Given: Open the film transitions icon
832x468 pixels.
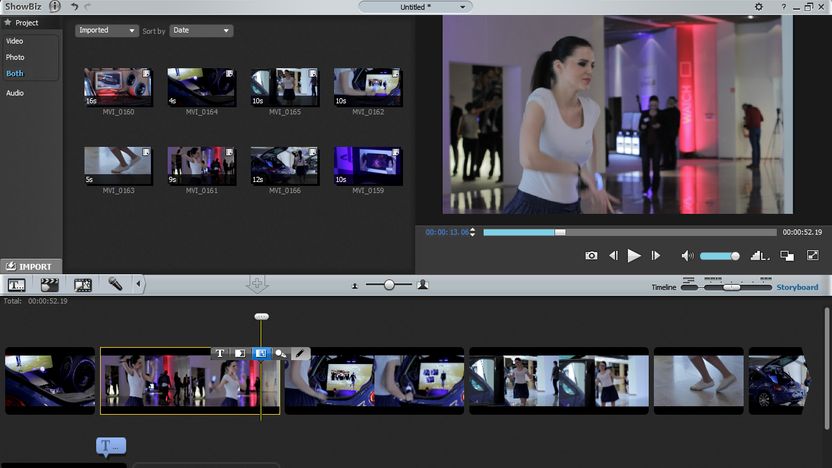Looking at the screenshot, I should pos(83,285).
